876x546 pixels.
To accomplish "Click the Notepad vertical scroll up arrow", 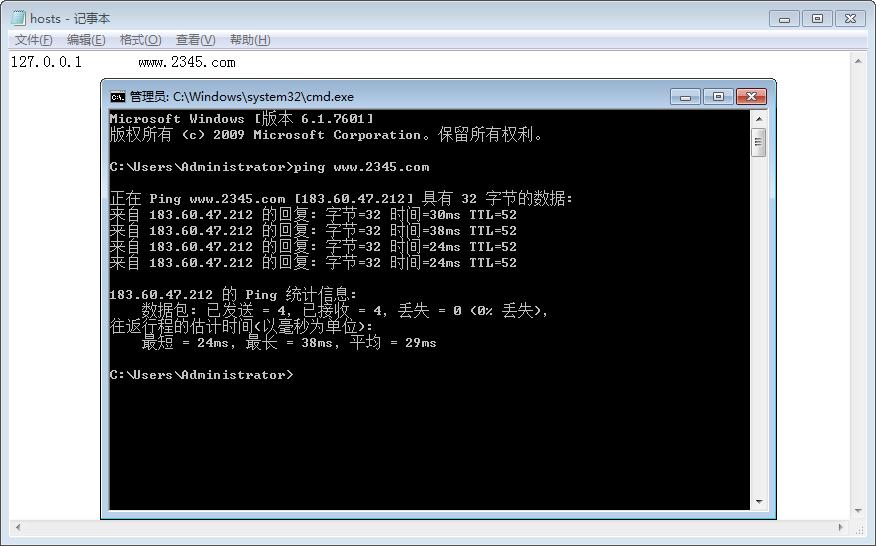I will 858,61.
